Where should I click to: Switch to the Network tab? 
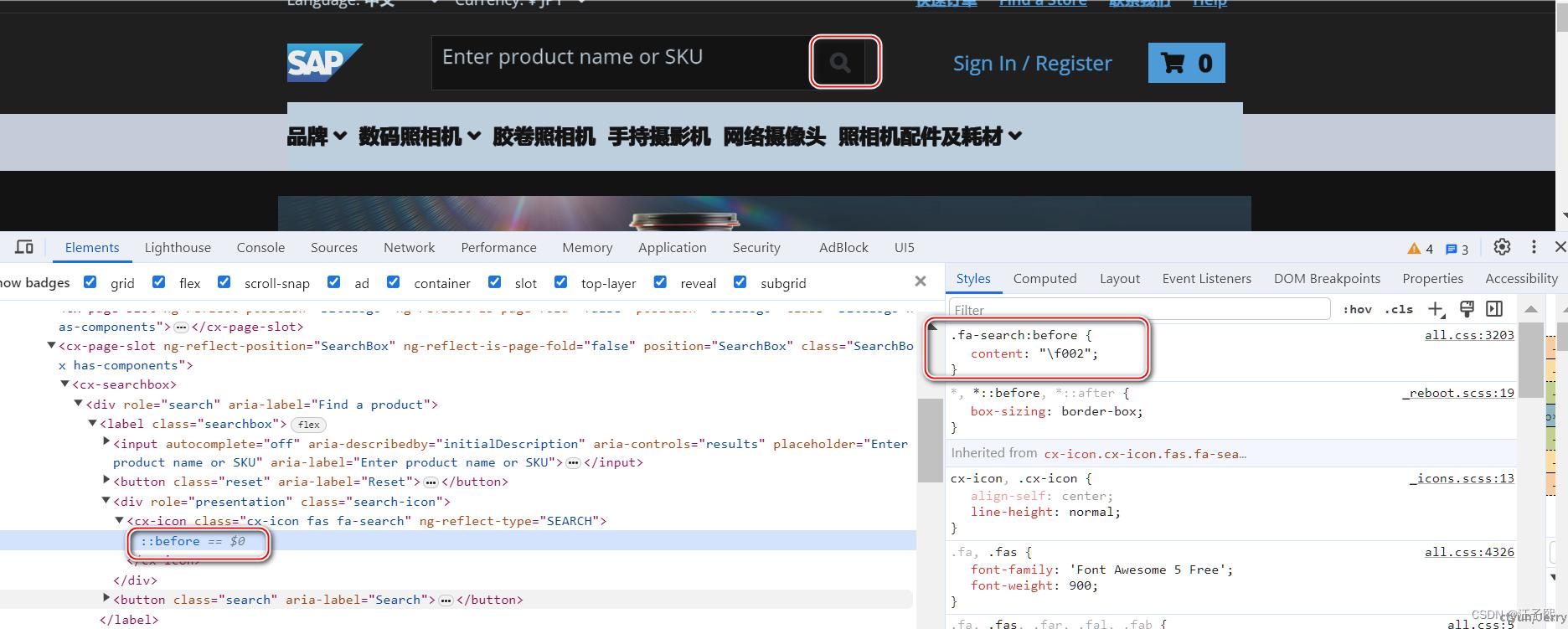click(409, 247)
